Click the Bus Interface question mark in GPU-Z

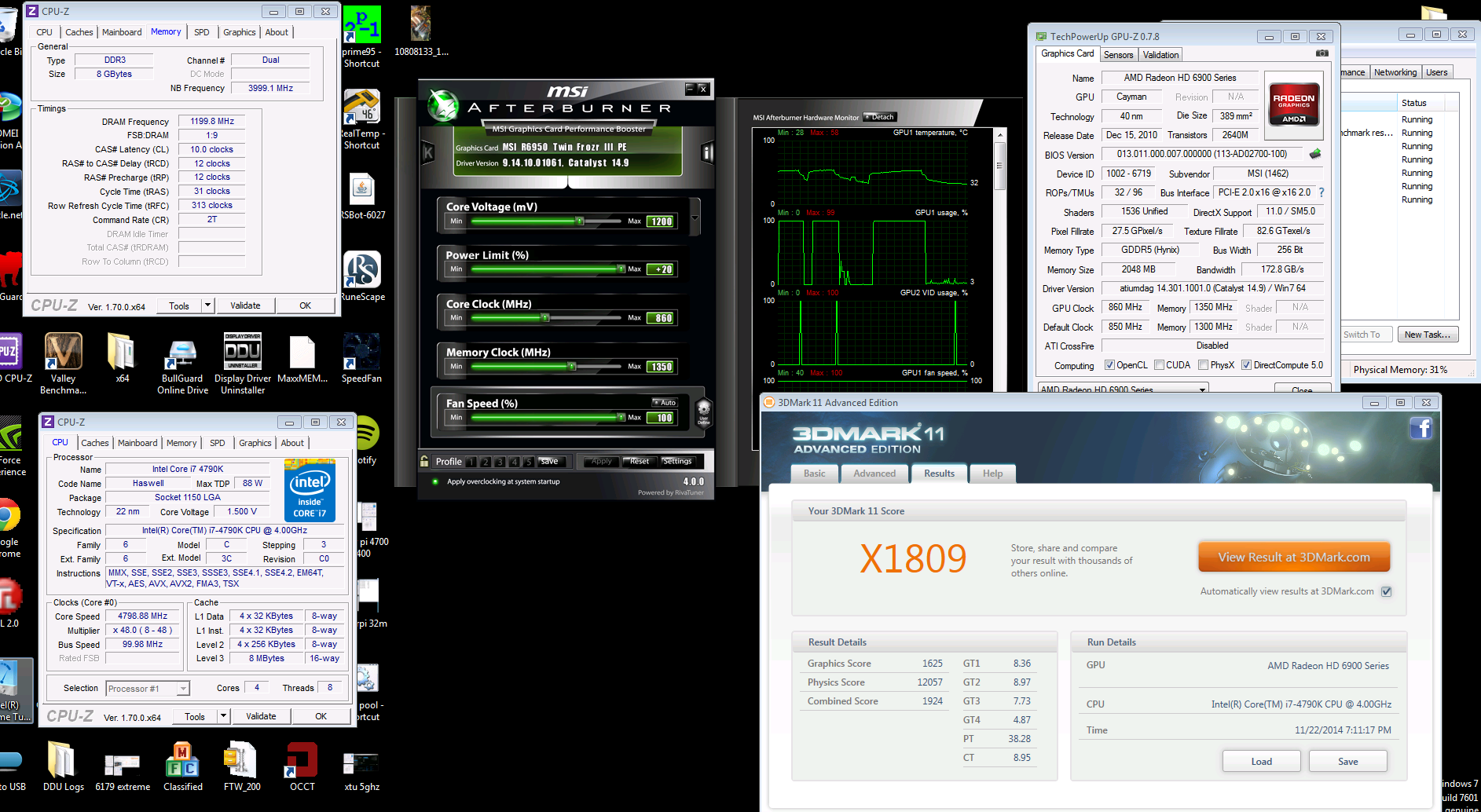[x=1321, y=192]
